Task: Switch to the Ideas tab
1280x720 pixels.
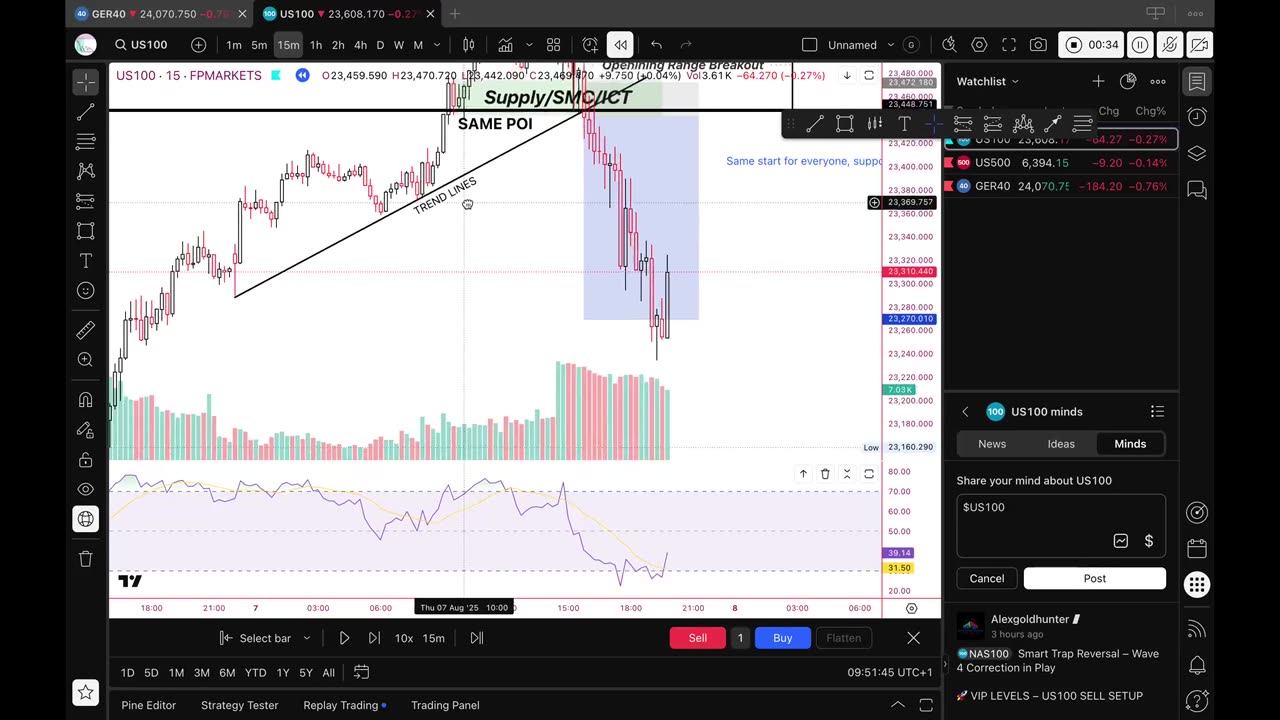Action: tap(1061, 444)
